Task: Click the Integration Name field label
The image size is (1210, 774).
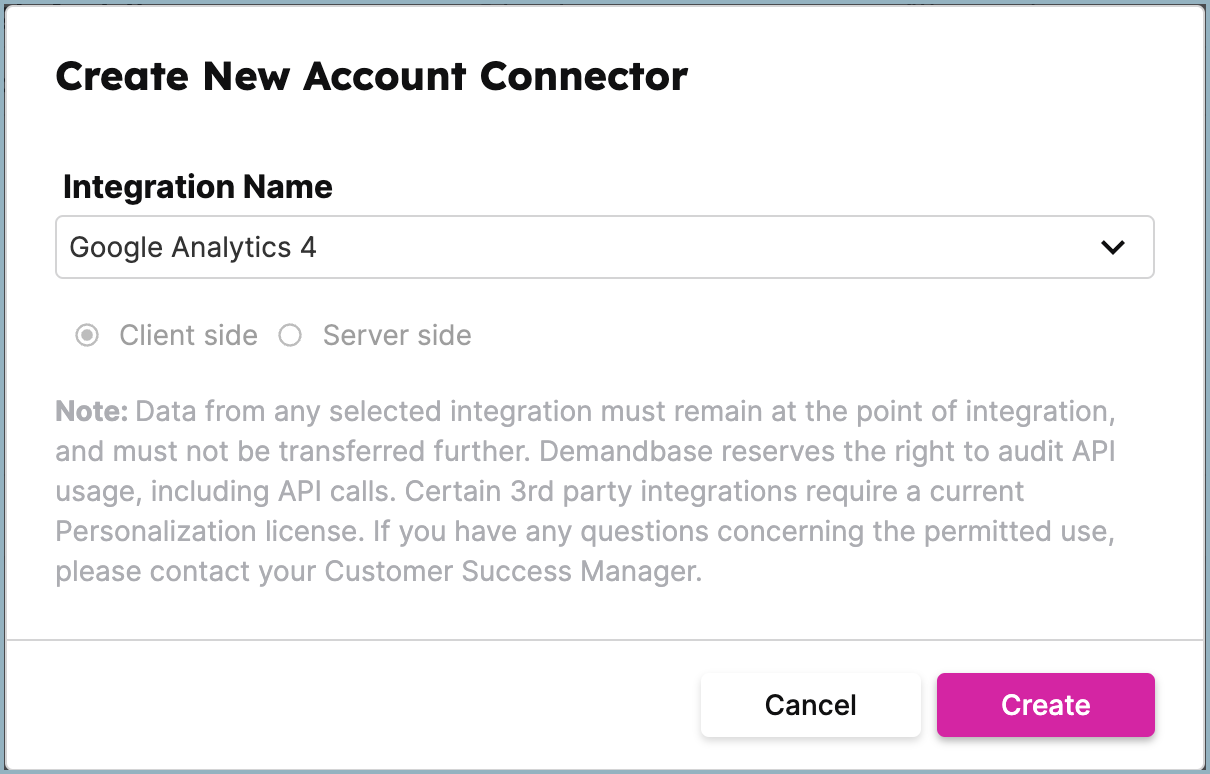Action: click(198, 187)
